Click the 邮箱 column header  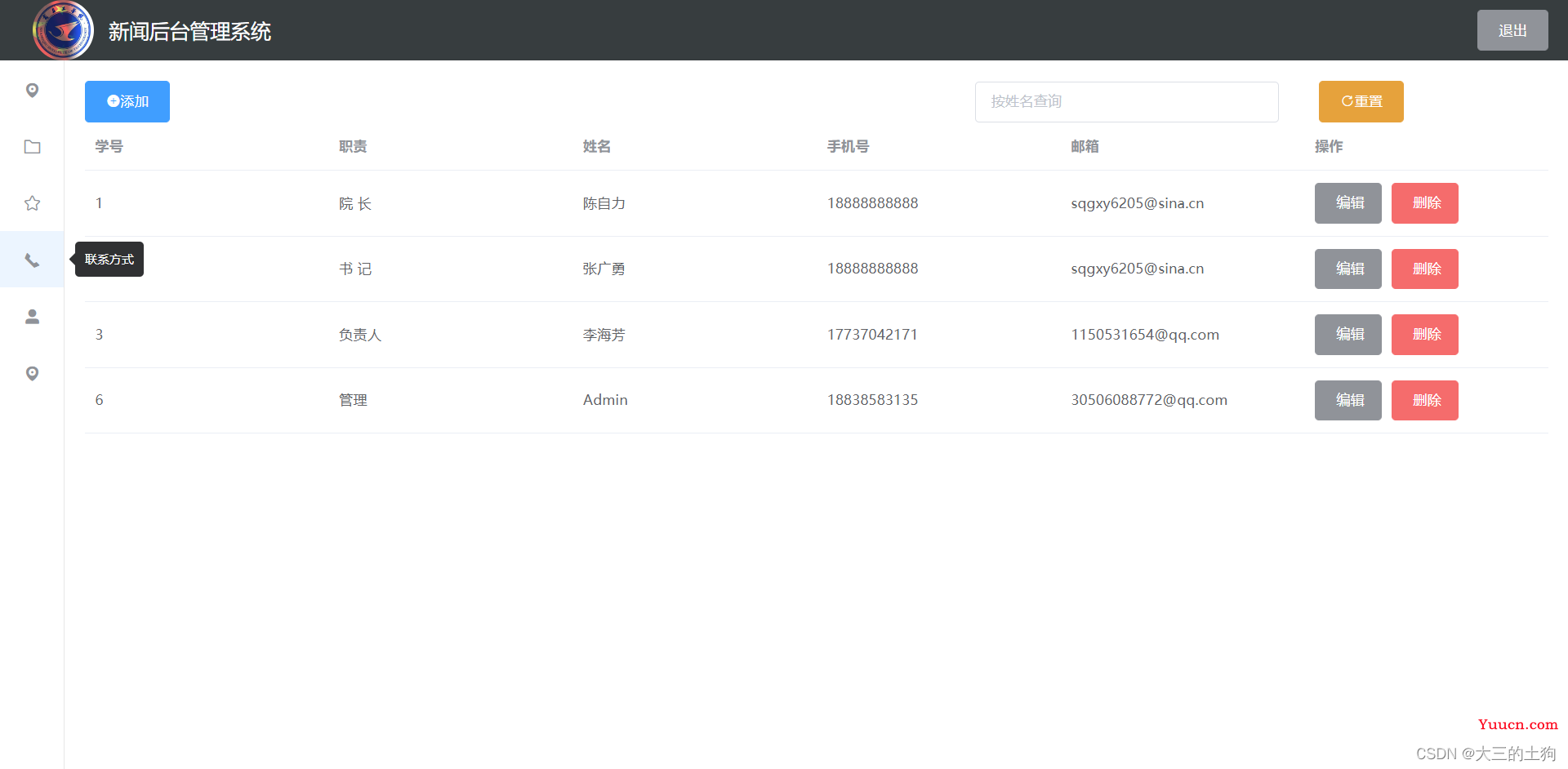(x=1085, y=146)
